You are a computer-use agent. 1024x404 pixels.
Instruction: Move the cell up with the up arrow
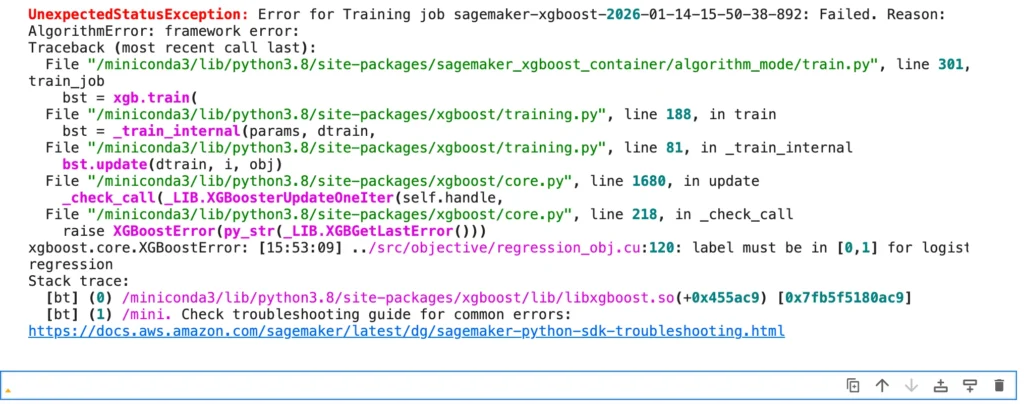(882, 385)
